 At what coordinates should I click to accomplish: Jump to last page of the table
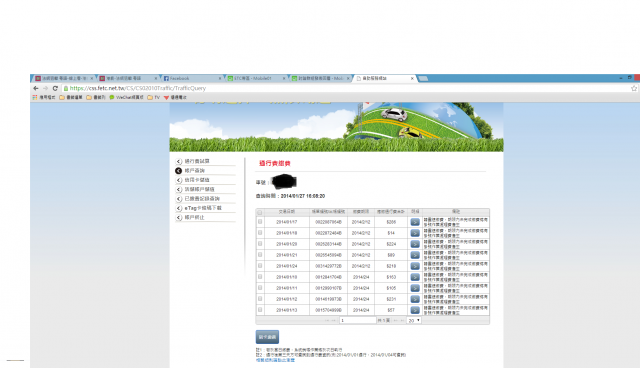click(x=402, y=321)
